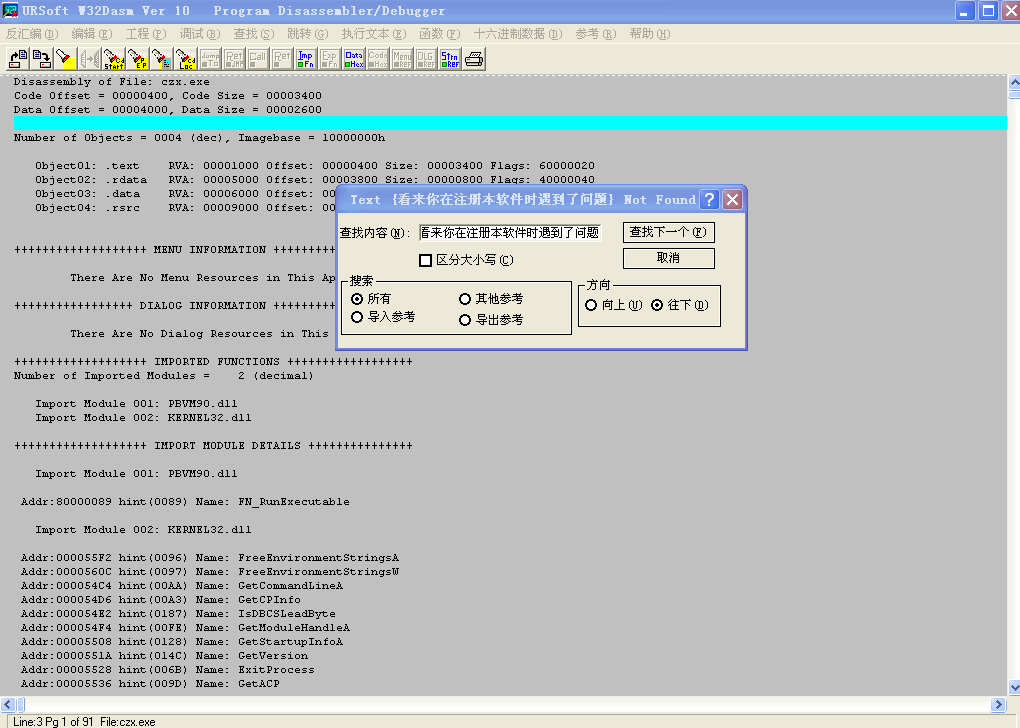1020x728 pixels.
Task: Open the 跳转 menu
Action: pos(308,34)
